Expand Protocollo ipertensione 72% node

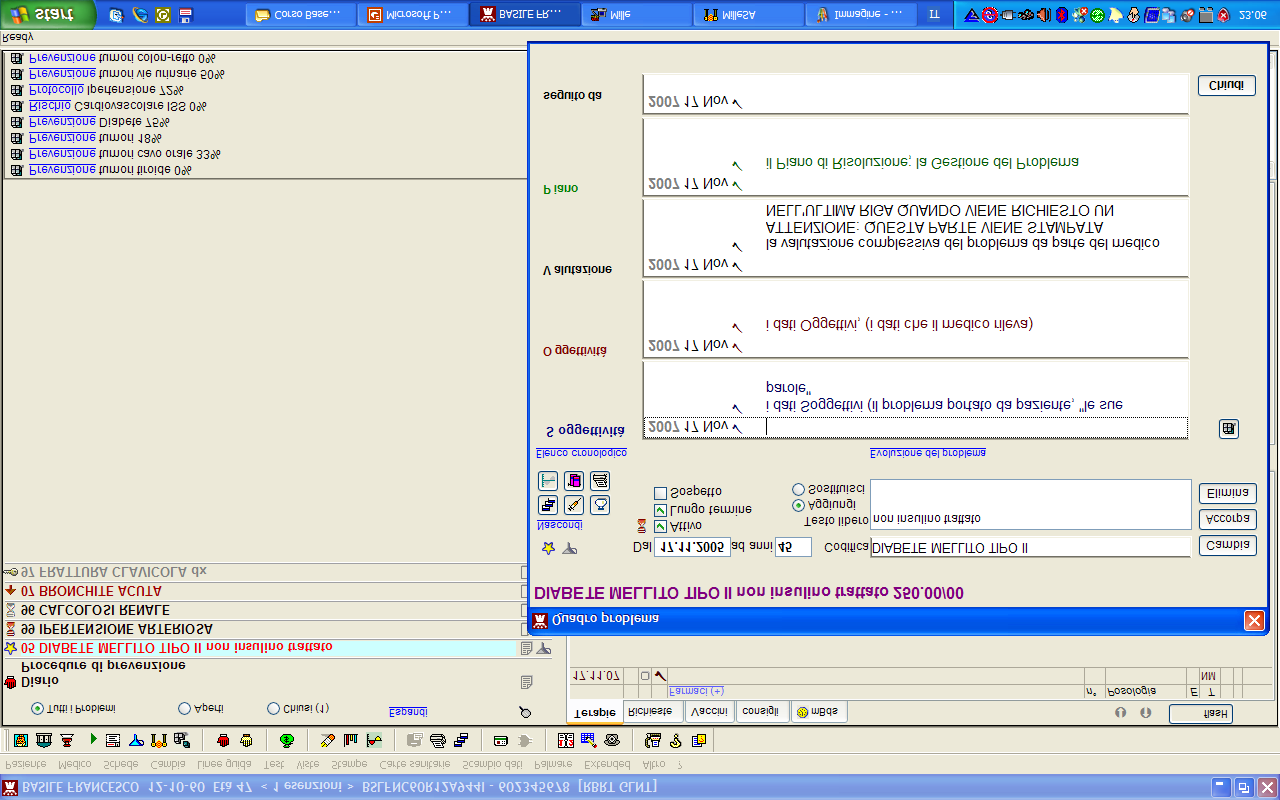click(16, 90)
